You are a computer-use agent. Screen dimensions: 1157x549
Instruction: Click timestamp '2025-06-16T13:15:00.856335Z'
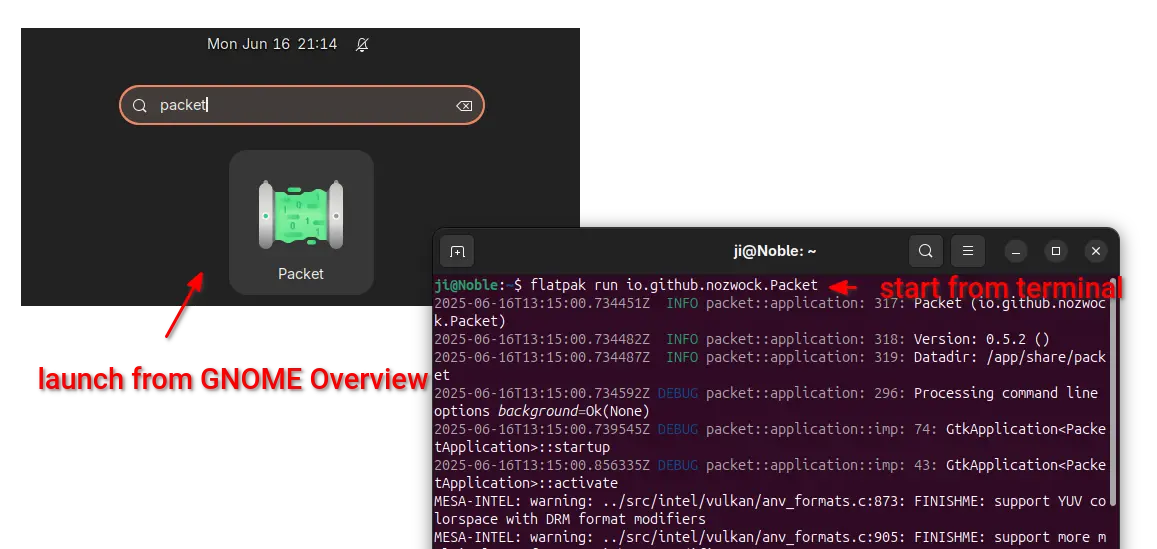[542, 465]
